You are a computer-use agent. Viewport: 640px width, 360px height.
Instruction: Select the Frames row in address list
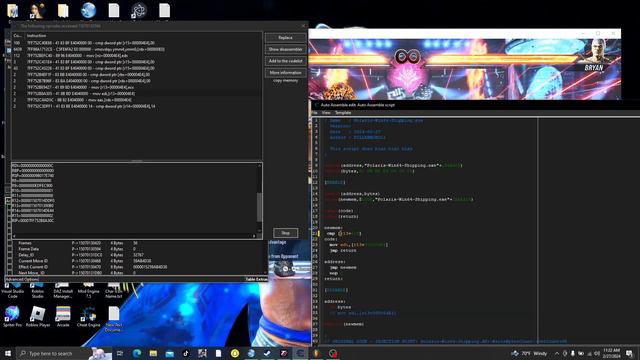(137, 243)
